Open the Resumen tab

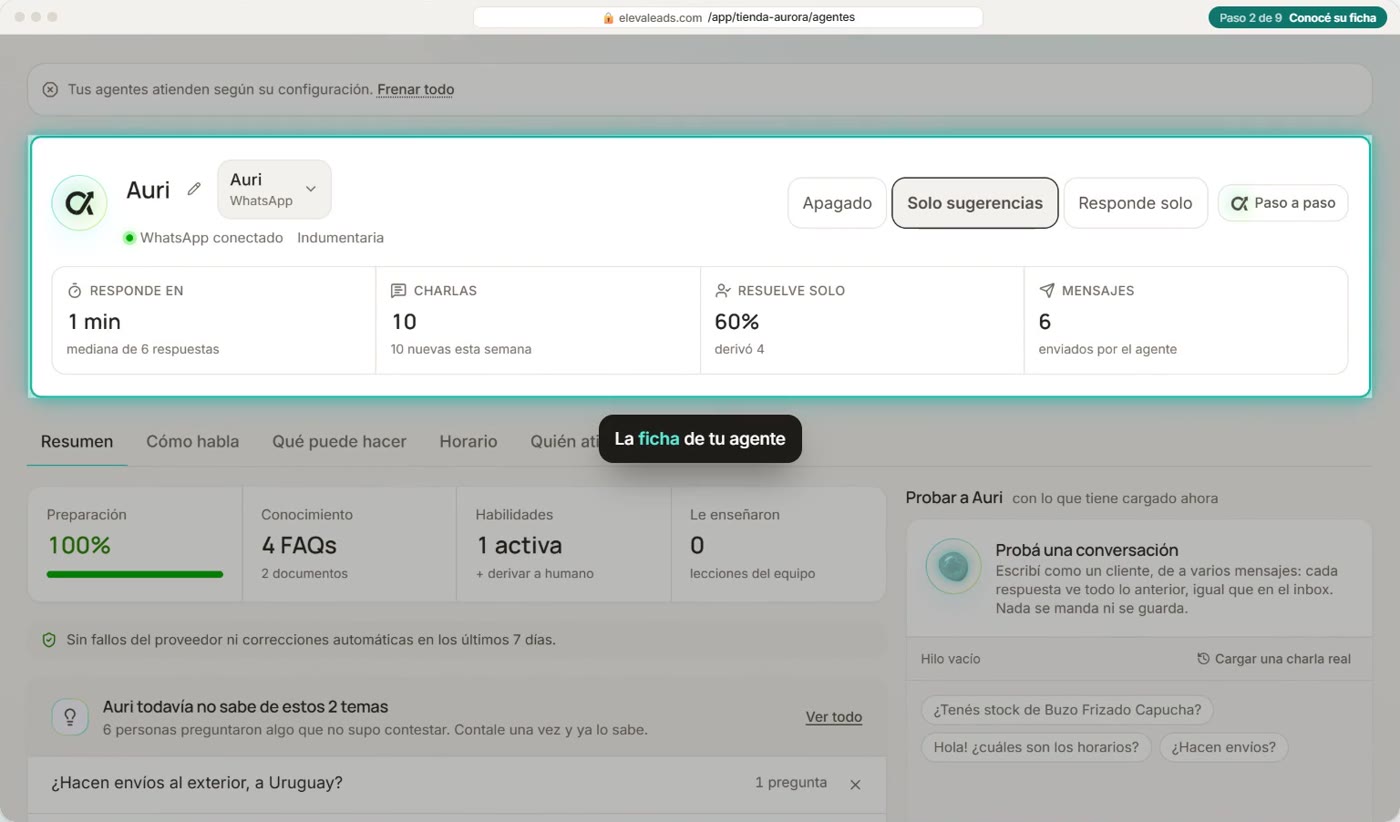click(x=77, y=441)
